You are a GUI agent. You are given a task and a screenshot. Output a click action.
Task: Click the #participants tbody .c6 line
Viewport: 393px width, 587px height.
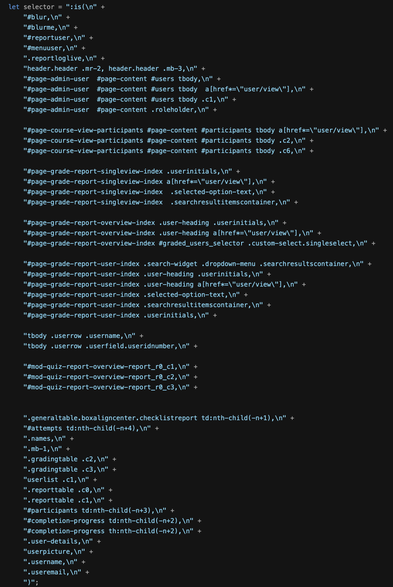(x=168, y=151)
